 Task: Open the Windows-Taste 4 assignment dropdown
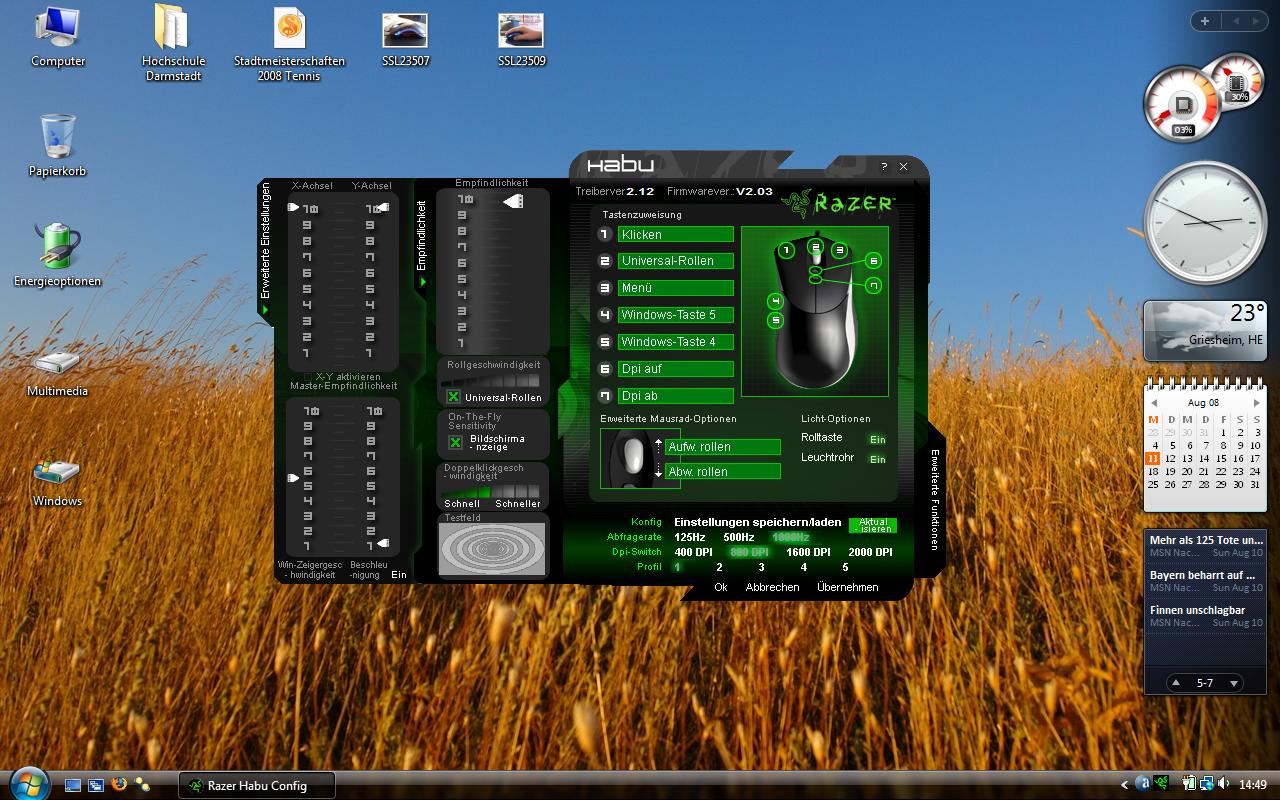tap(676, 342)
